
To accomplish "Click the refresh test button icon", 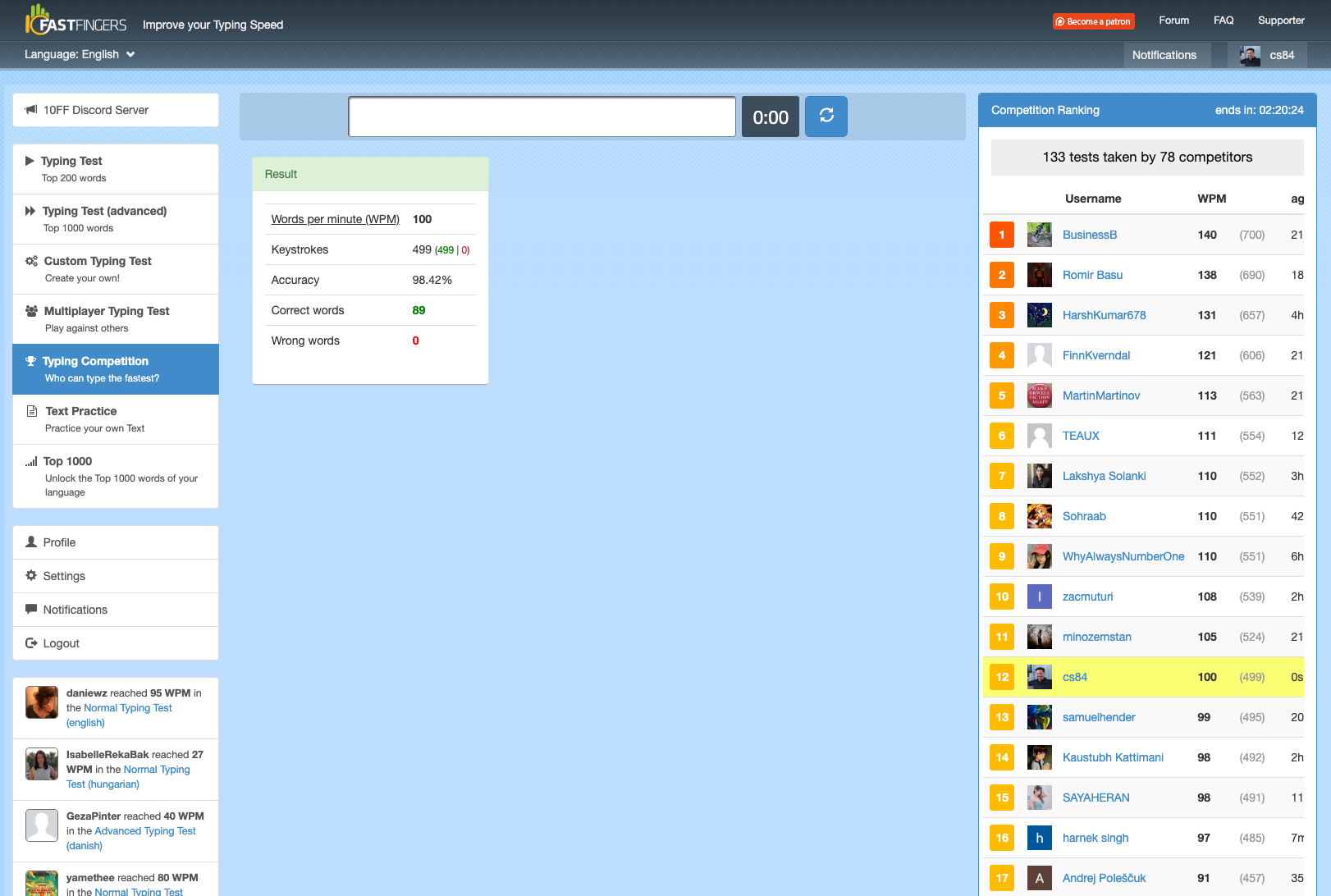I will (826, 116).
